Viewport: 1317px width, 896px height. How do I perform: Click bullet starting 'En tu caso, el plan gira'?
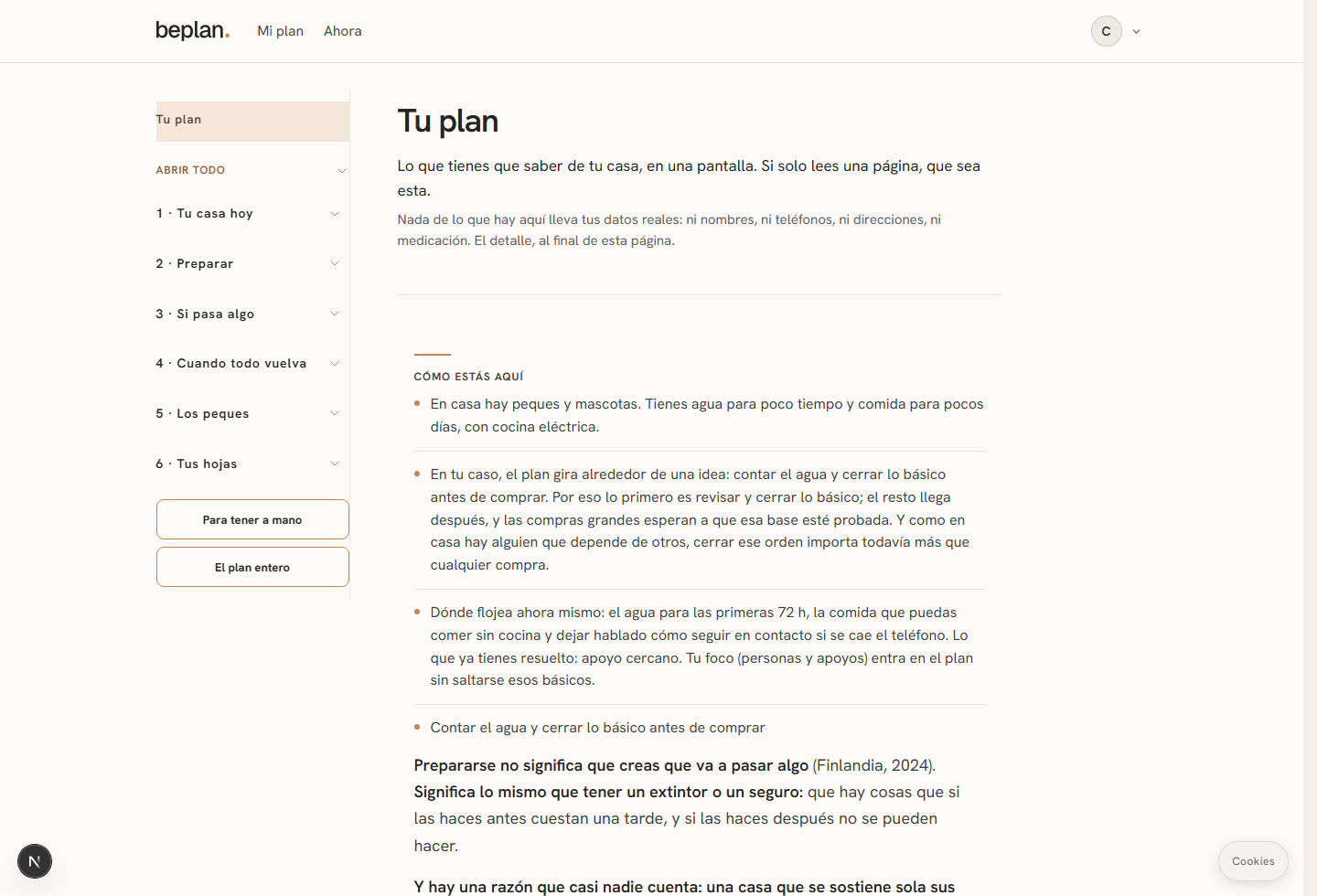[x=700, y=519]
